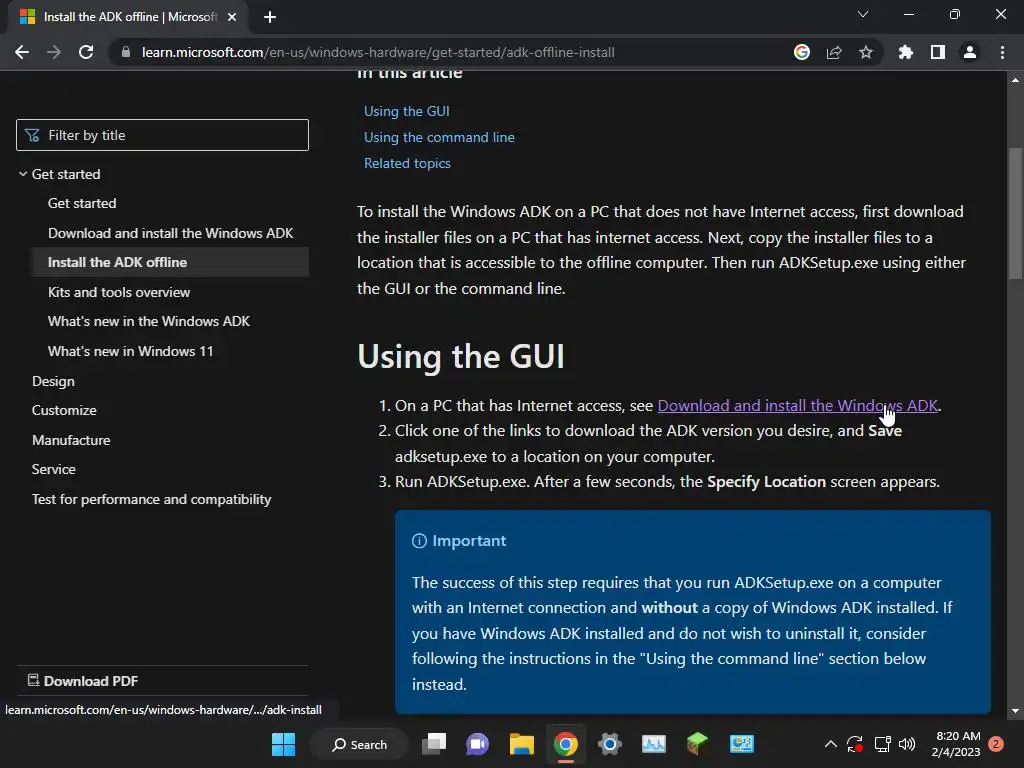Click the browser forward arrow
The width and height of the screenshot is (1024, 768).
click(x=54, y=52)
